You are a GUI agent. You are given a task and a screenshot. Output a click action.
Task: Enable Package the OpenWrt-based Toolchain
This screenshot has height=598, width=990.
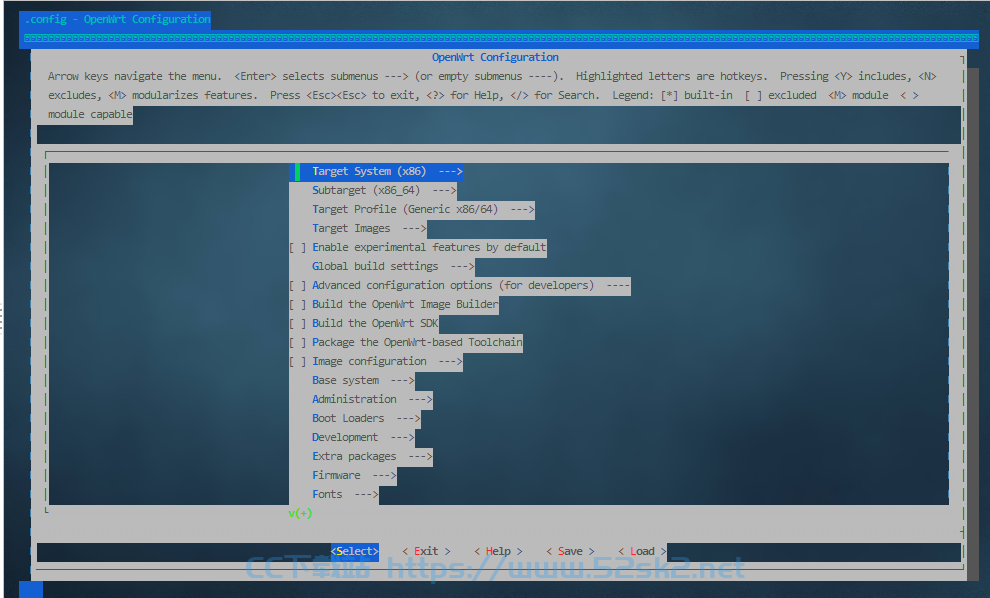click(297, 342)
